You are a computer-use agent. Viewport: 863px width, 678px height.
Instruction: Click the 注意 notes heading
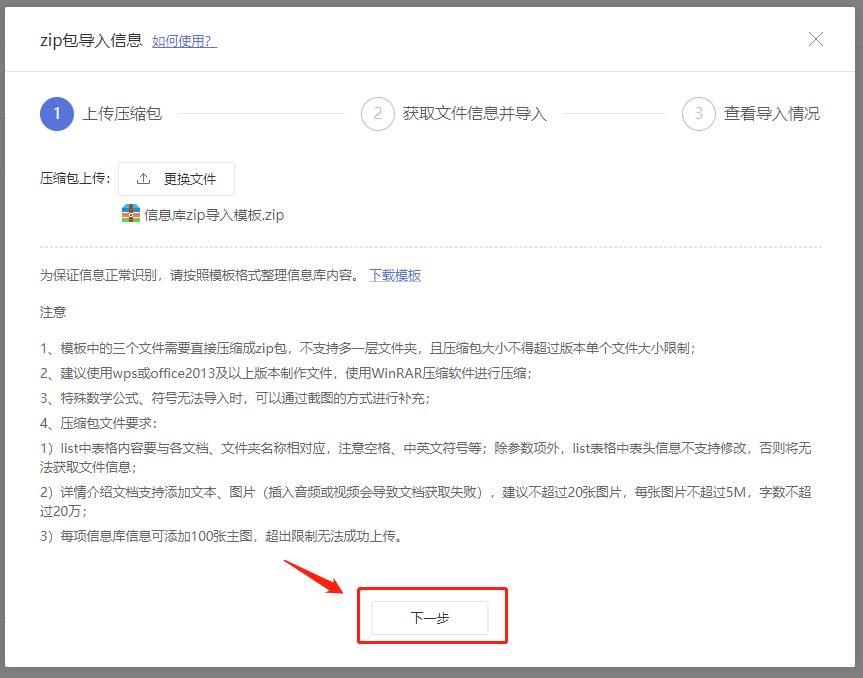click(53, 312)
